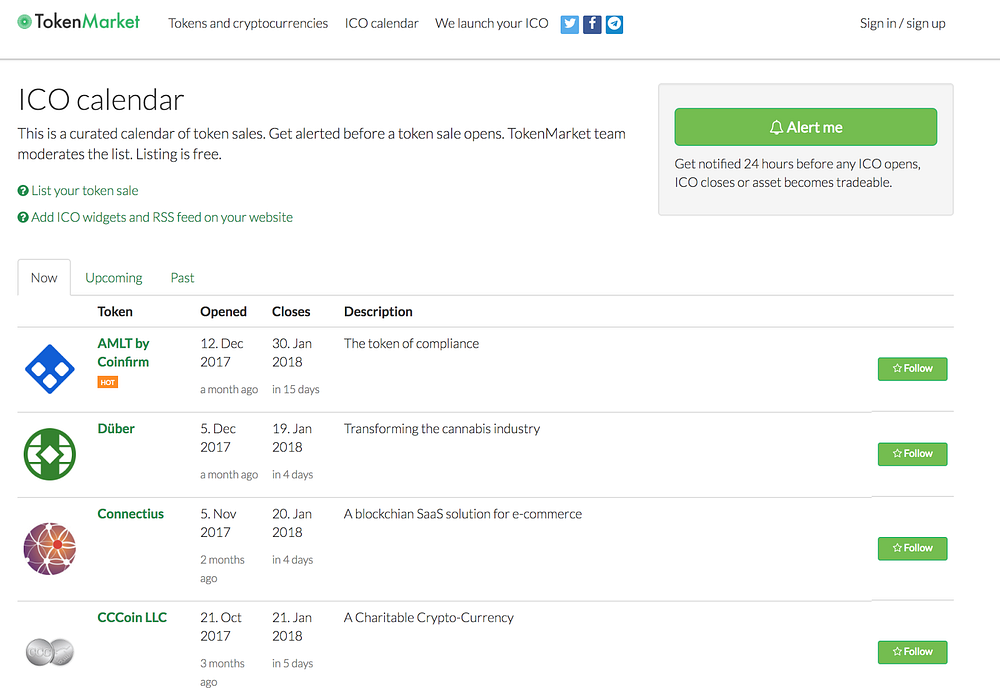Click the Düber token logo

click(x=49, y=454)
